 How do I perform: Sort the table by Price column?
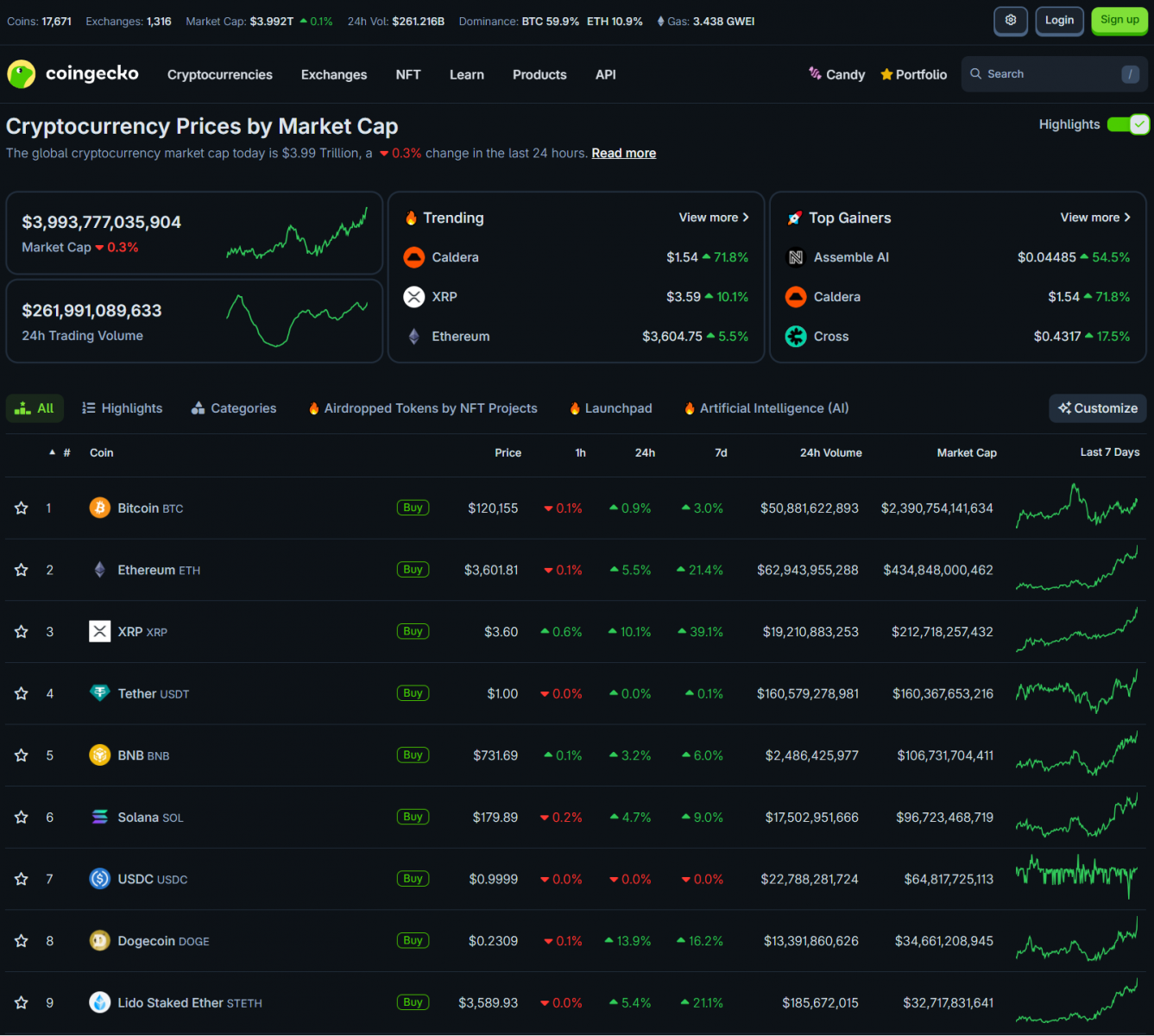508,452
